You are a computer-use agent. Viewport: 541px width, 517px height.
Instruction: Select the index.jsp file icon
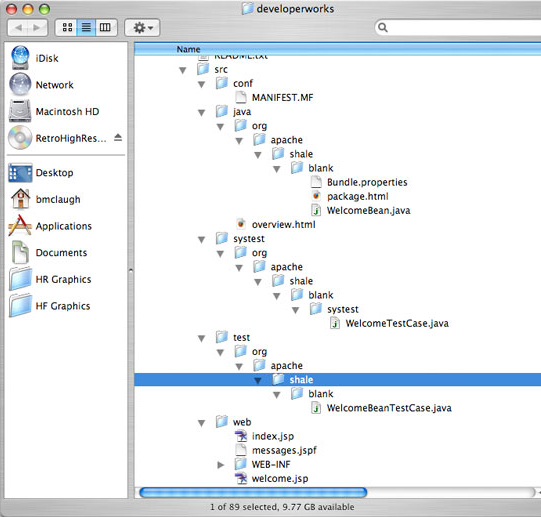(x=241, y=436)
